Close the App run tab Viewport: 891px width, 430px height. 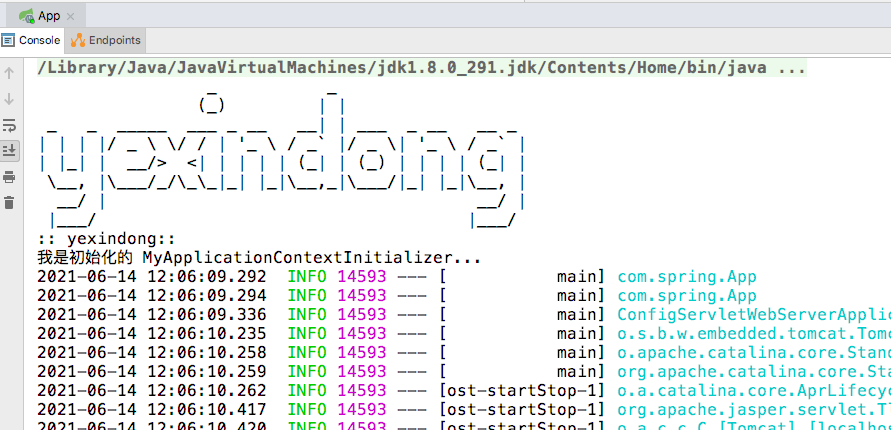(70, 16)
